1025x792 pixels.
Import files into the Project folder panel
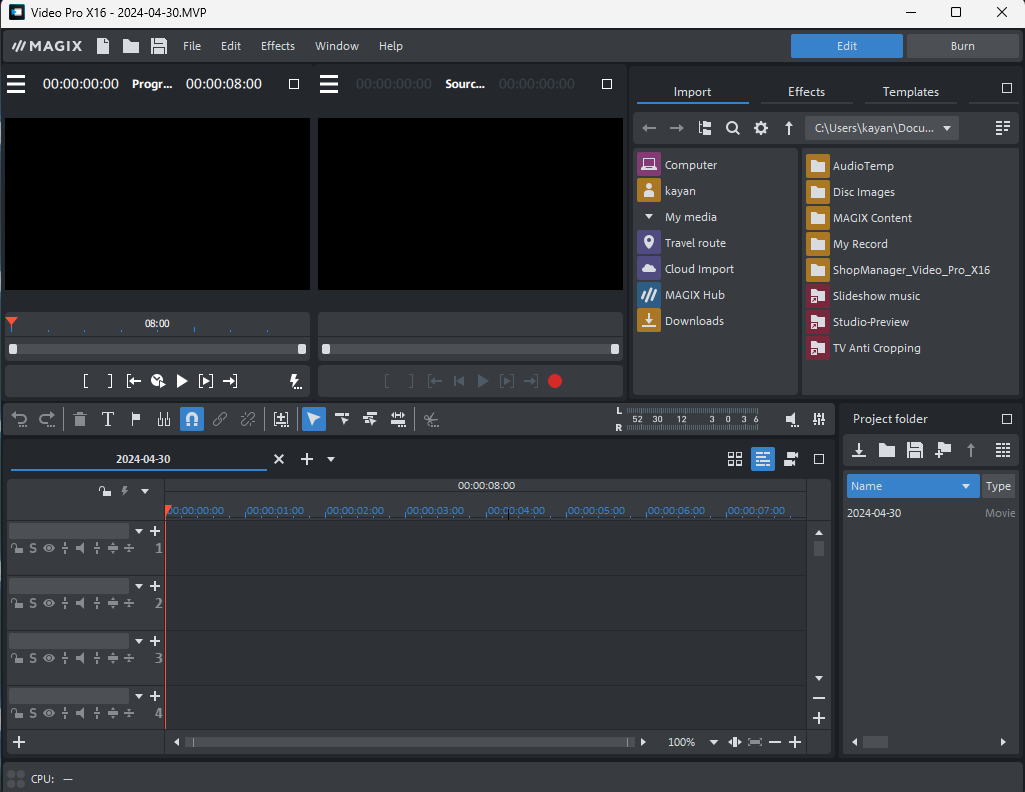click(x=859, y=450)
